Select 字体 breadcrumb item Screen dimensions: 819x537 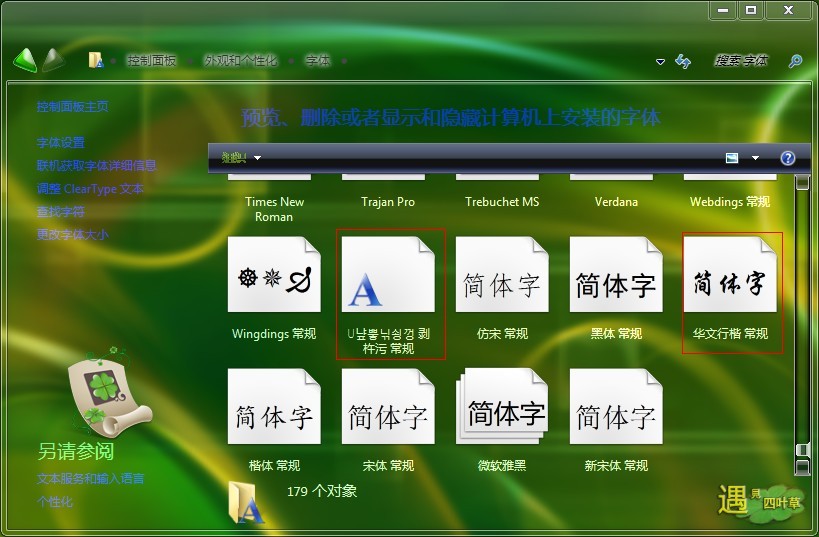pos(318,61)
